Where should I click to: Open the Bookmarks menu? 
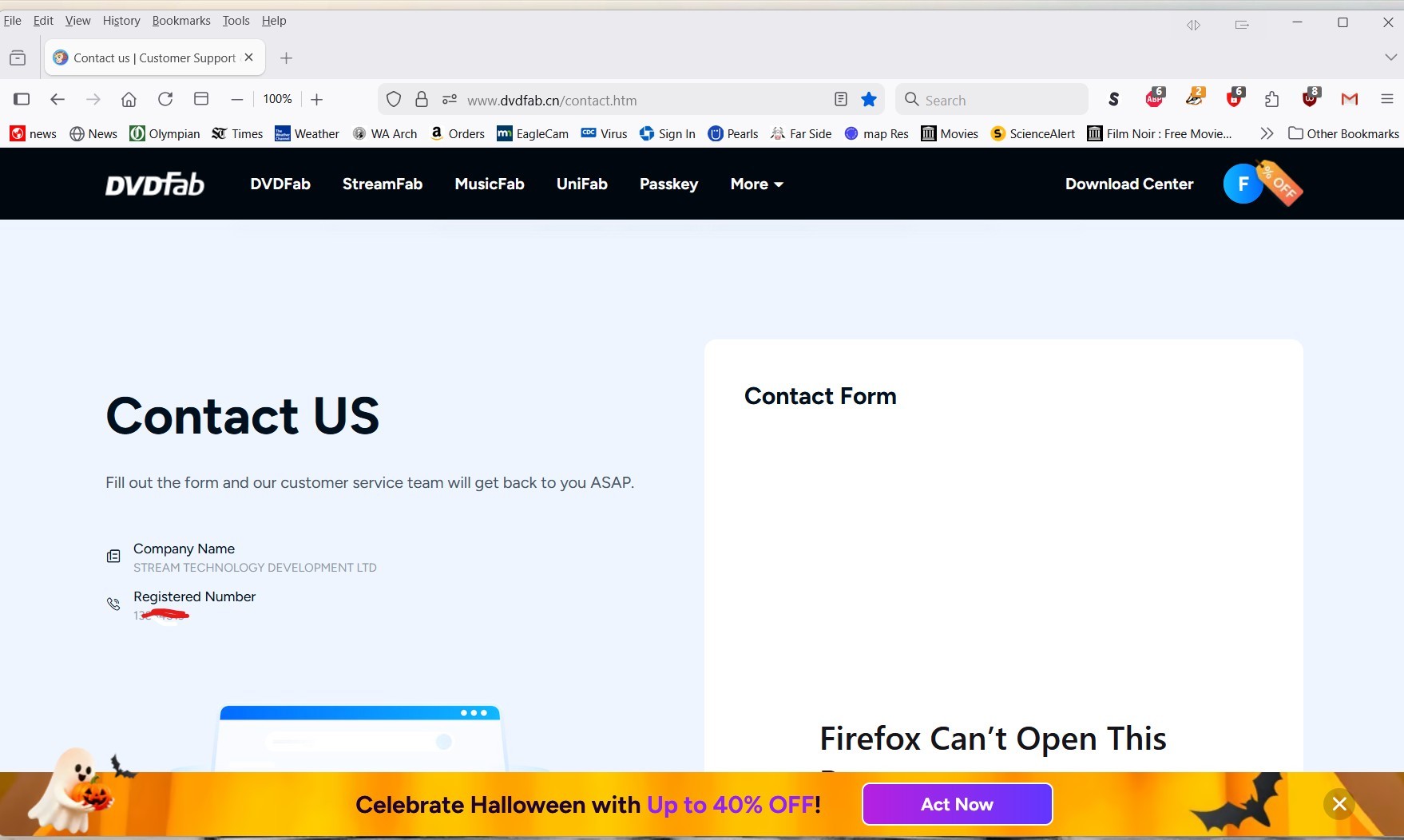(x=181, y=21)
